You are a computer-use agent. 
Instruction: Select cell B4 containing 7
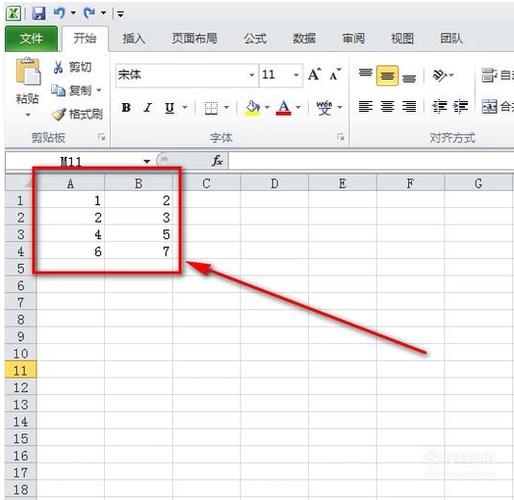(x=138, y=251)
